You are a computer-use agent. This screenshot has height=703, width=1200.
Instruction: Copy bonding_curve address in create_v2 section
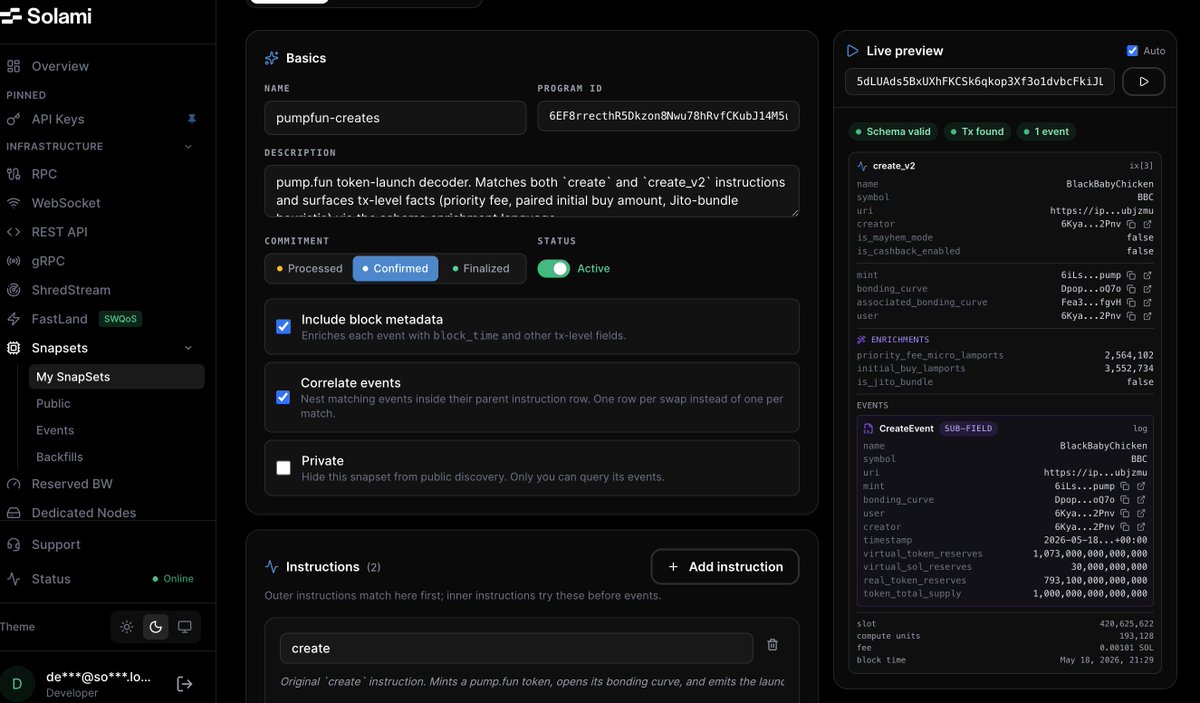tap(1131, 289)
